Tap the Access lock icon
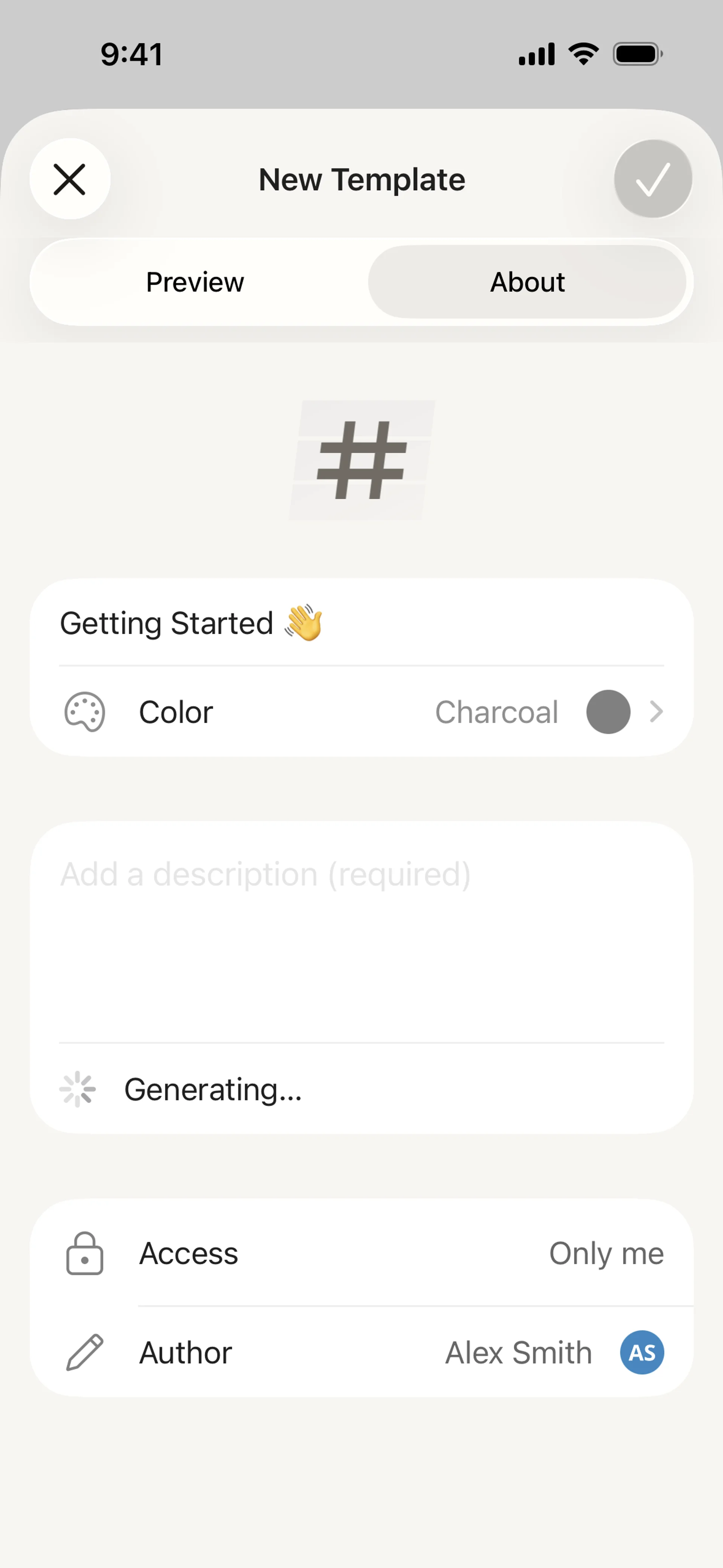The height and width of the screenshot is (1568, 723). [x=85, y=1253]
